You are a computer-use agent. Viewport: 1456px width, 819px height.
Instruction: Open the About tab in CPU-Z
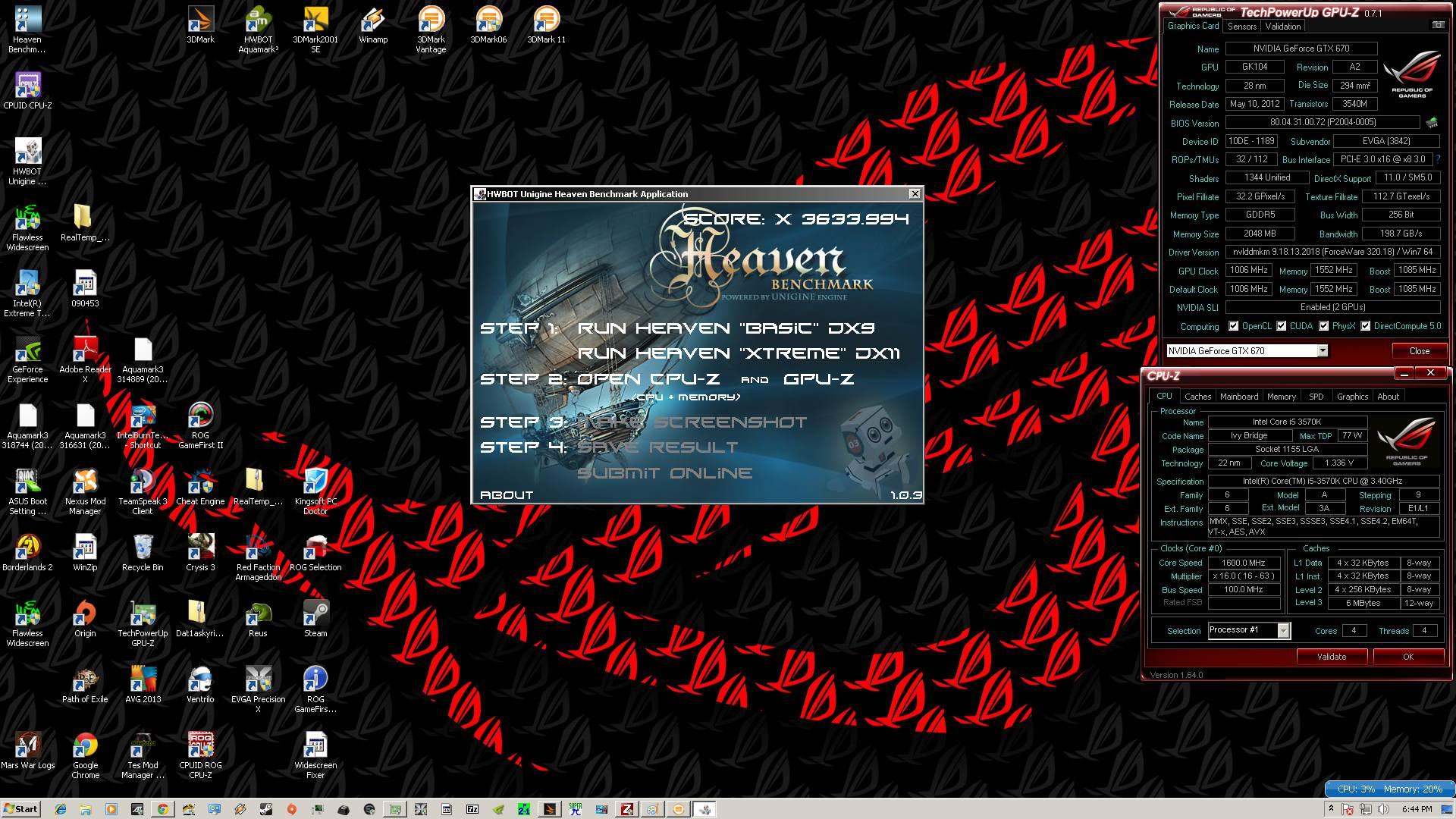coord(1388,397)
